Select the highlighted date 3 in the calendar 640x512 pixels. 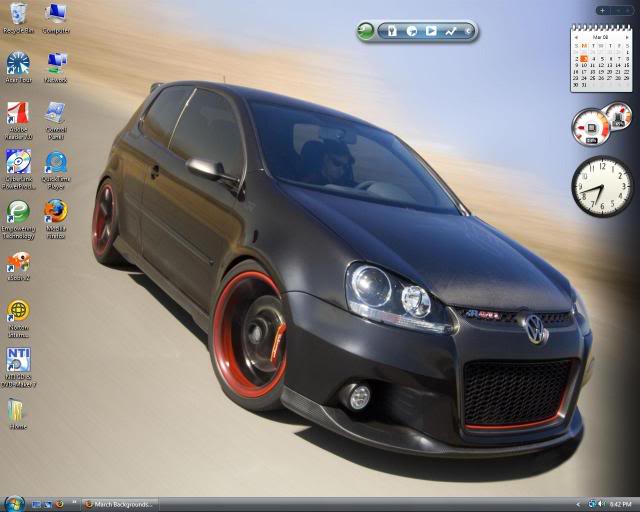coord(584,59)
